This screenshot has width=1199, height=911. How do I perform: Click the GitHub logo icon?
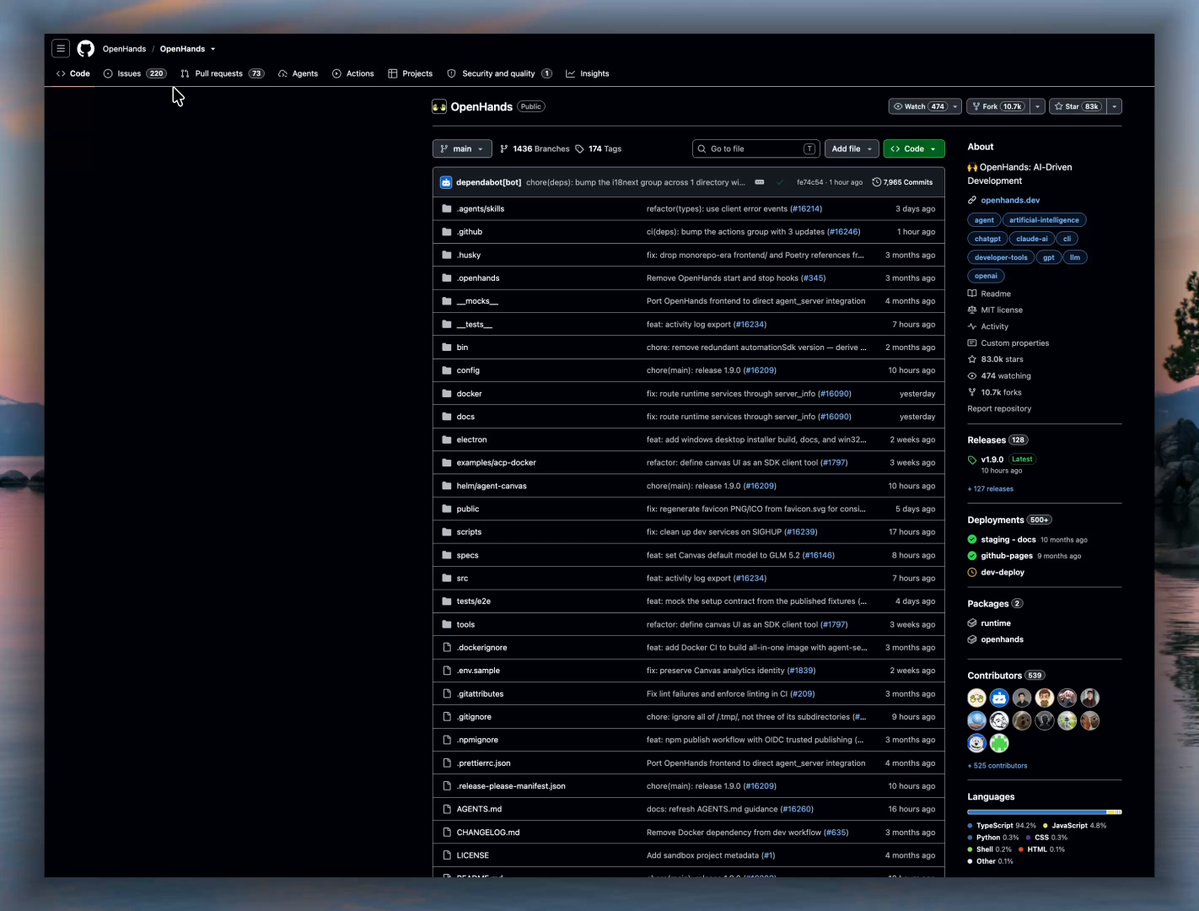(x=86, y=48)
